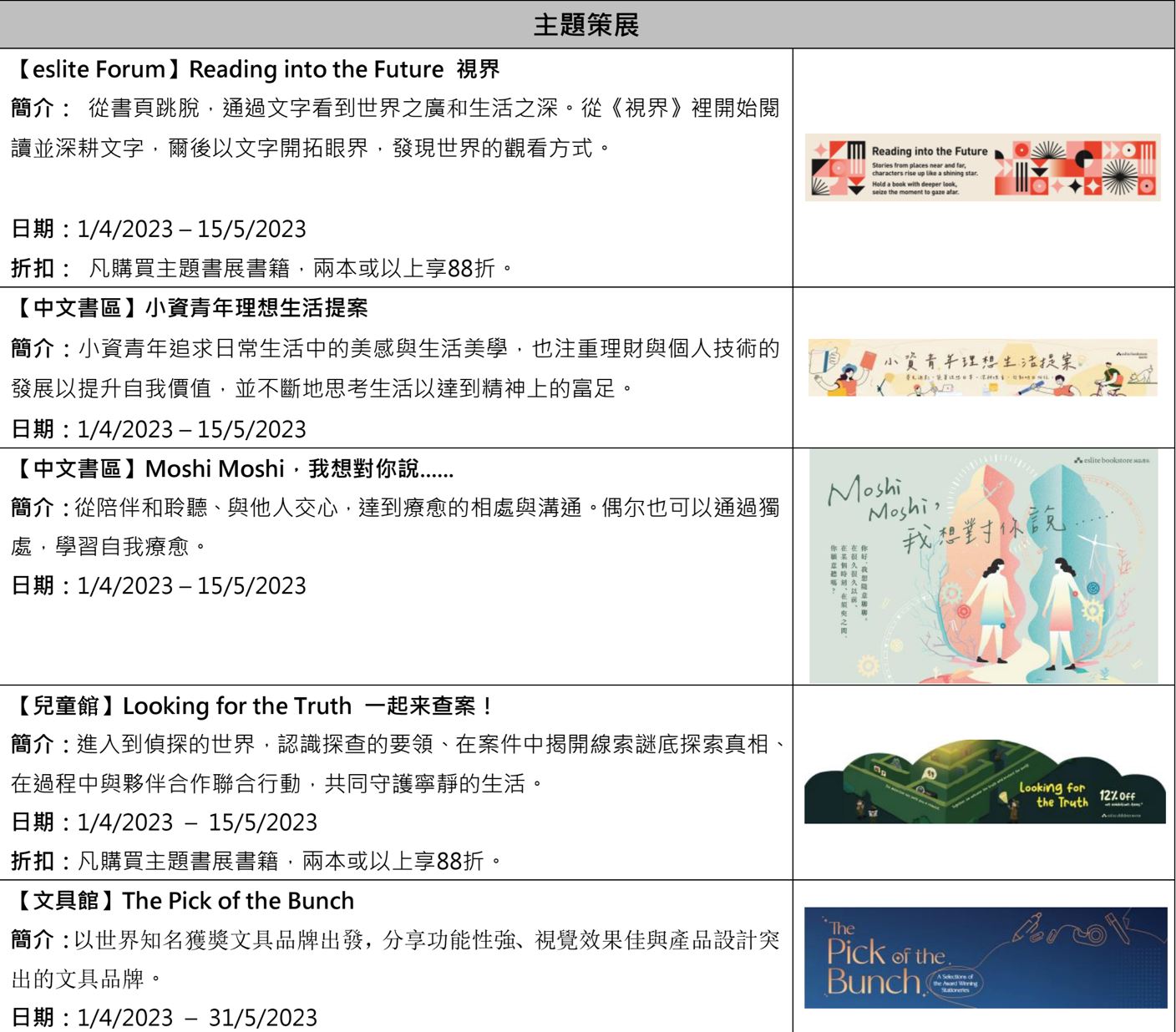Viewport: 1176px width, 1032px height.
Task: Click the 12% OFF label on the maze banner
Action: (1118, 797)
